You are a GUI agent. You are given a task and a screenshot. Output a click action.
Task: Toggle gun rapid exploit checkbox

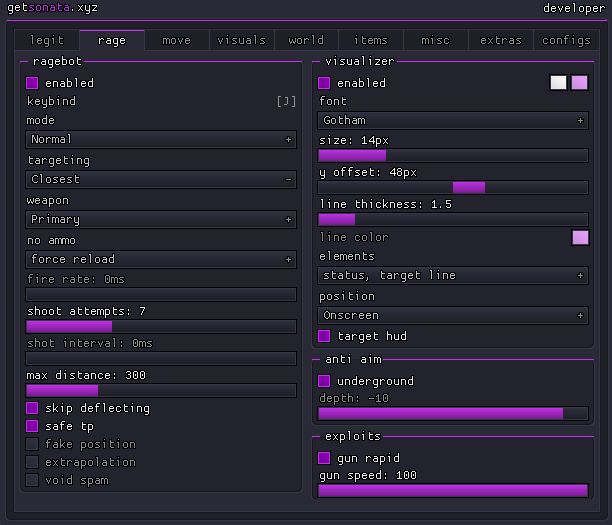(x=324, y=458)
